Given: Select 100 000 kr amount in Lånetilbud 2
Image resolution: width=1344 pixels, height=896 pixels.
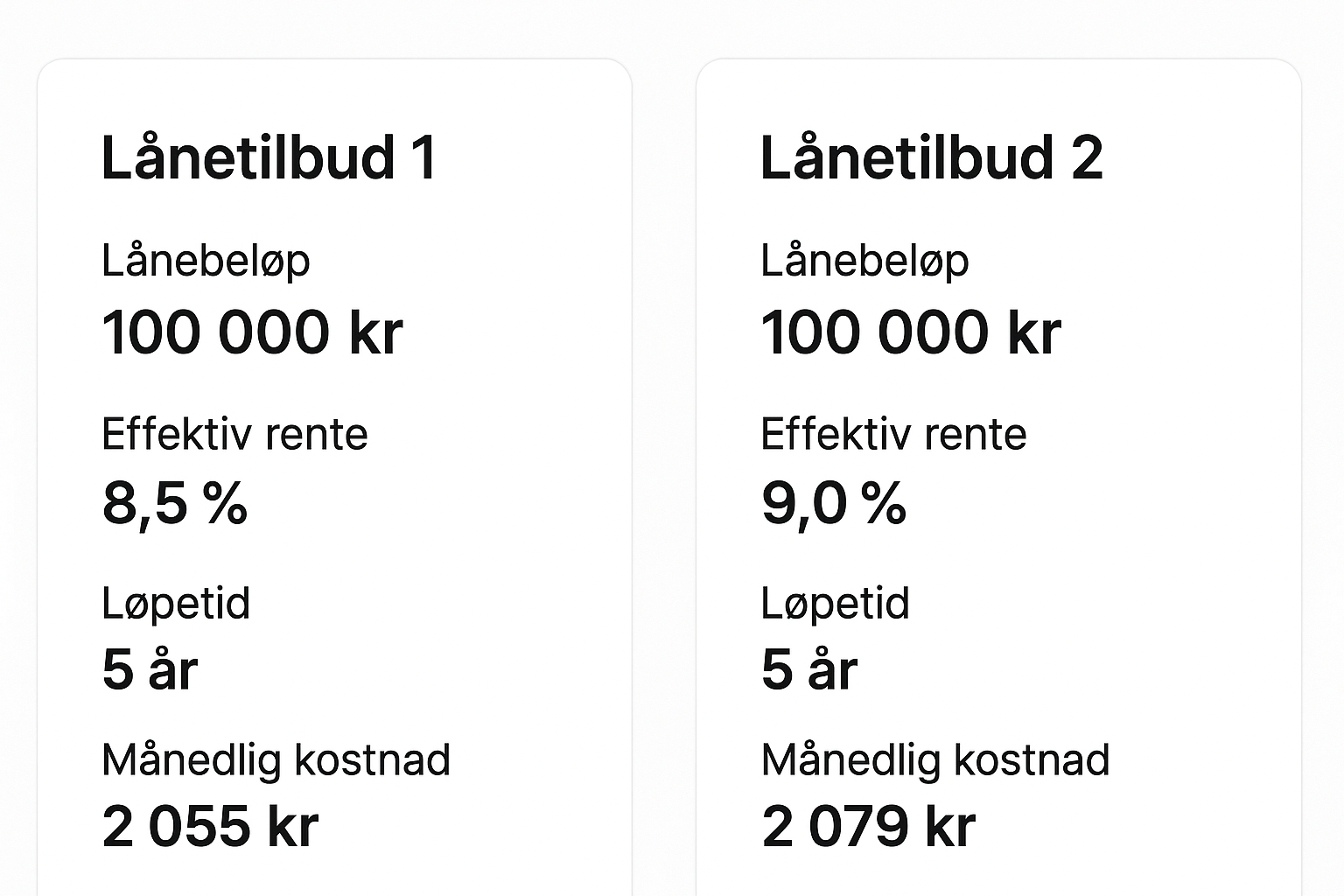Looking at the screenshot, I should click(911, 333).
